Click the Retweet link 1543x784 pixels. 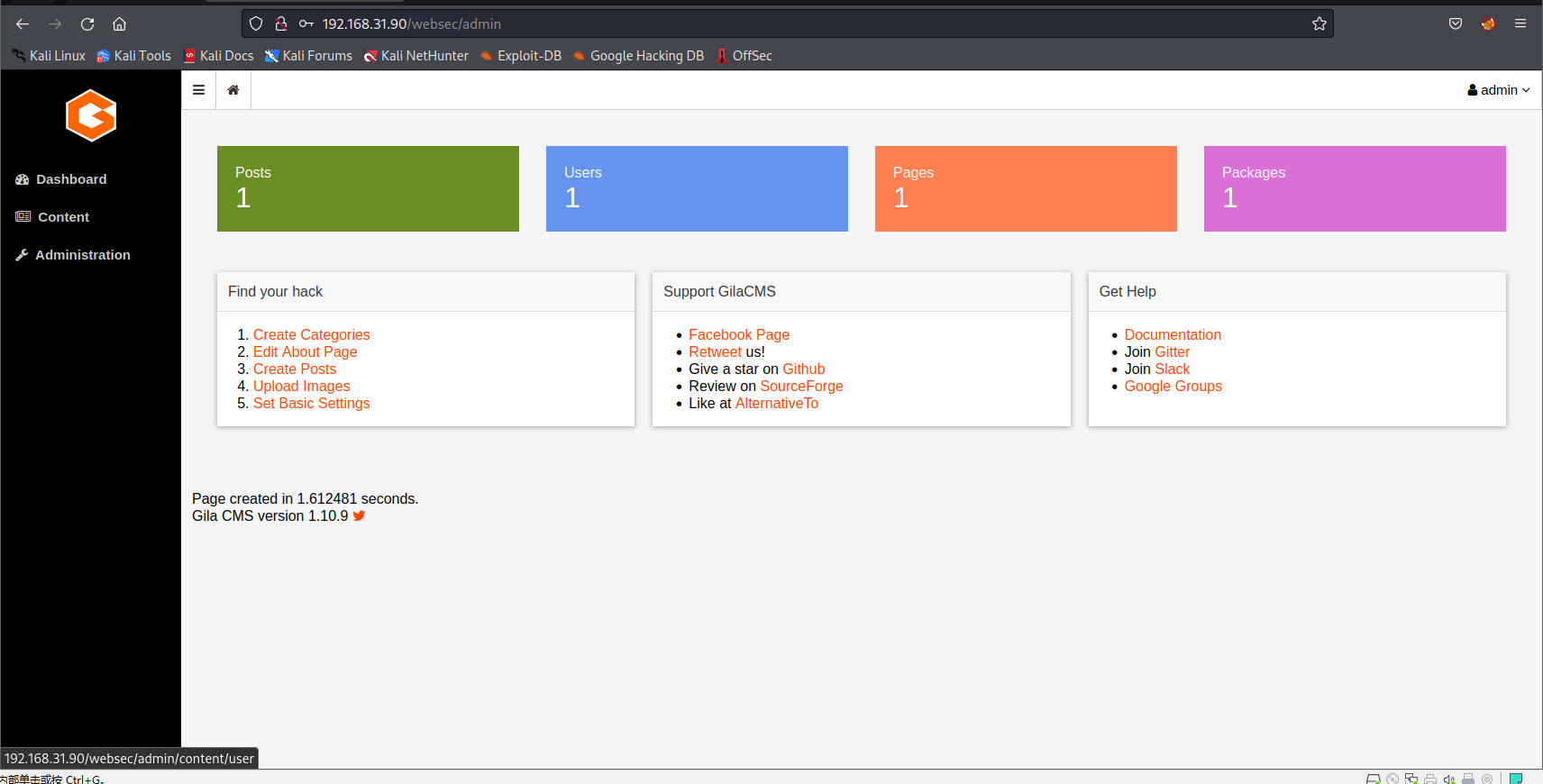[715, 352]
